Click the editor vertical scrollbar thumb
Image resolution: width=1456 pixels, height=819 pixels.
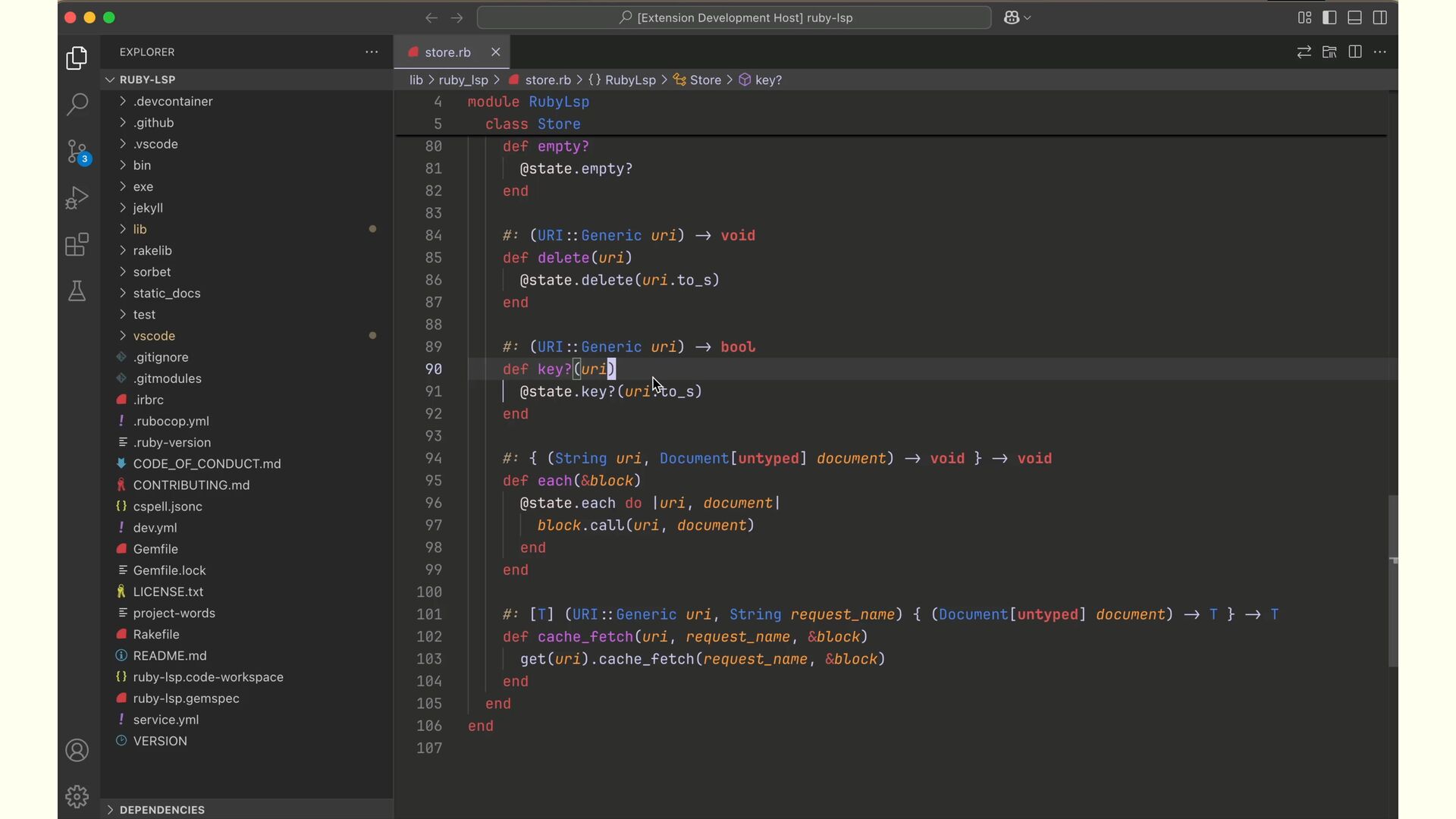click(1392, 580)
